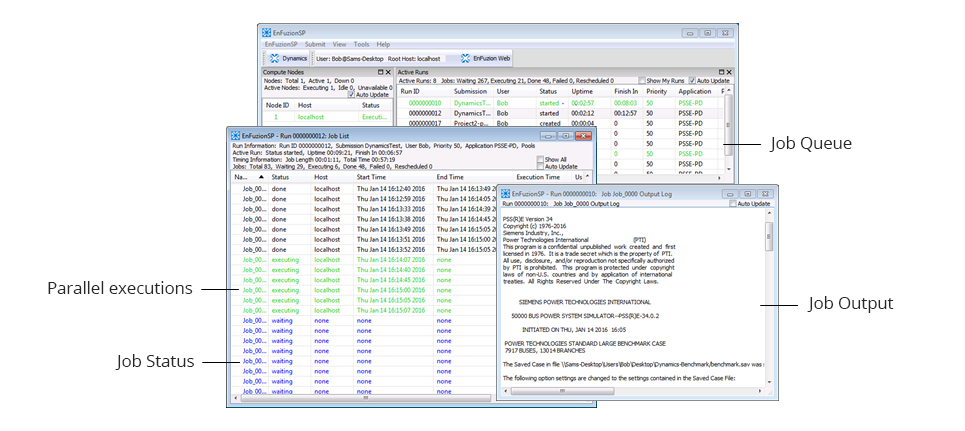Maximize the Job List window
Viewport: 965px width, 431px height.
[x=565, y=135]
